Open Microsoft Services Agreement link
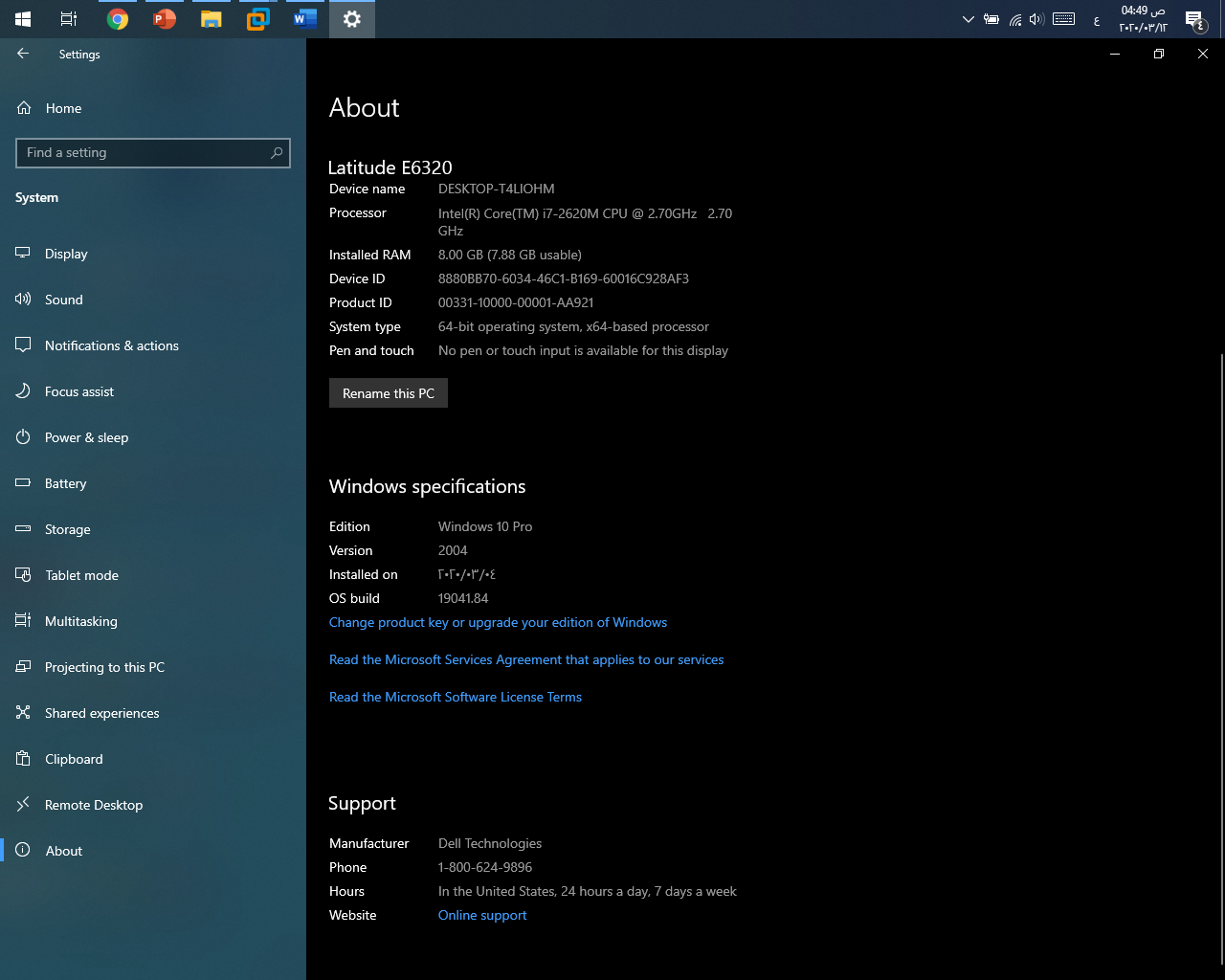The height and width of the screenshot is (980, 1225). (x=526, y=659)
